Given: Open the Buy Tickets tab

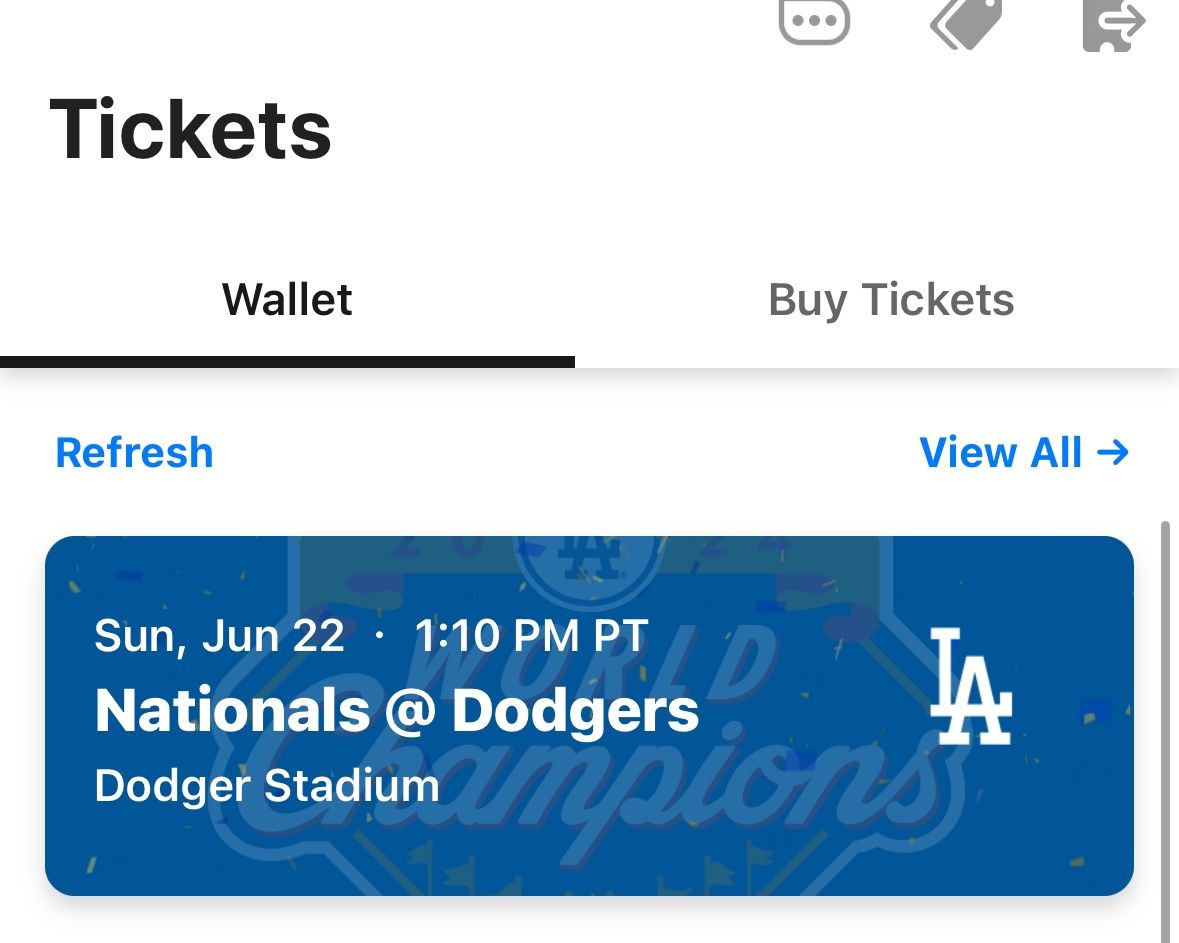Looking at the screenshot, I should [890, 300].
